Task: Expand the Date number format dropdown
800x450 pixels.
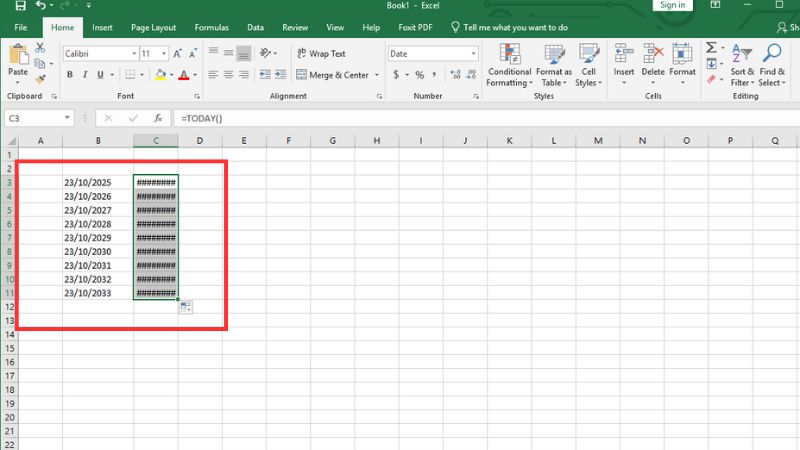Action: pyautogui.click(x=473, y=54)
